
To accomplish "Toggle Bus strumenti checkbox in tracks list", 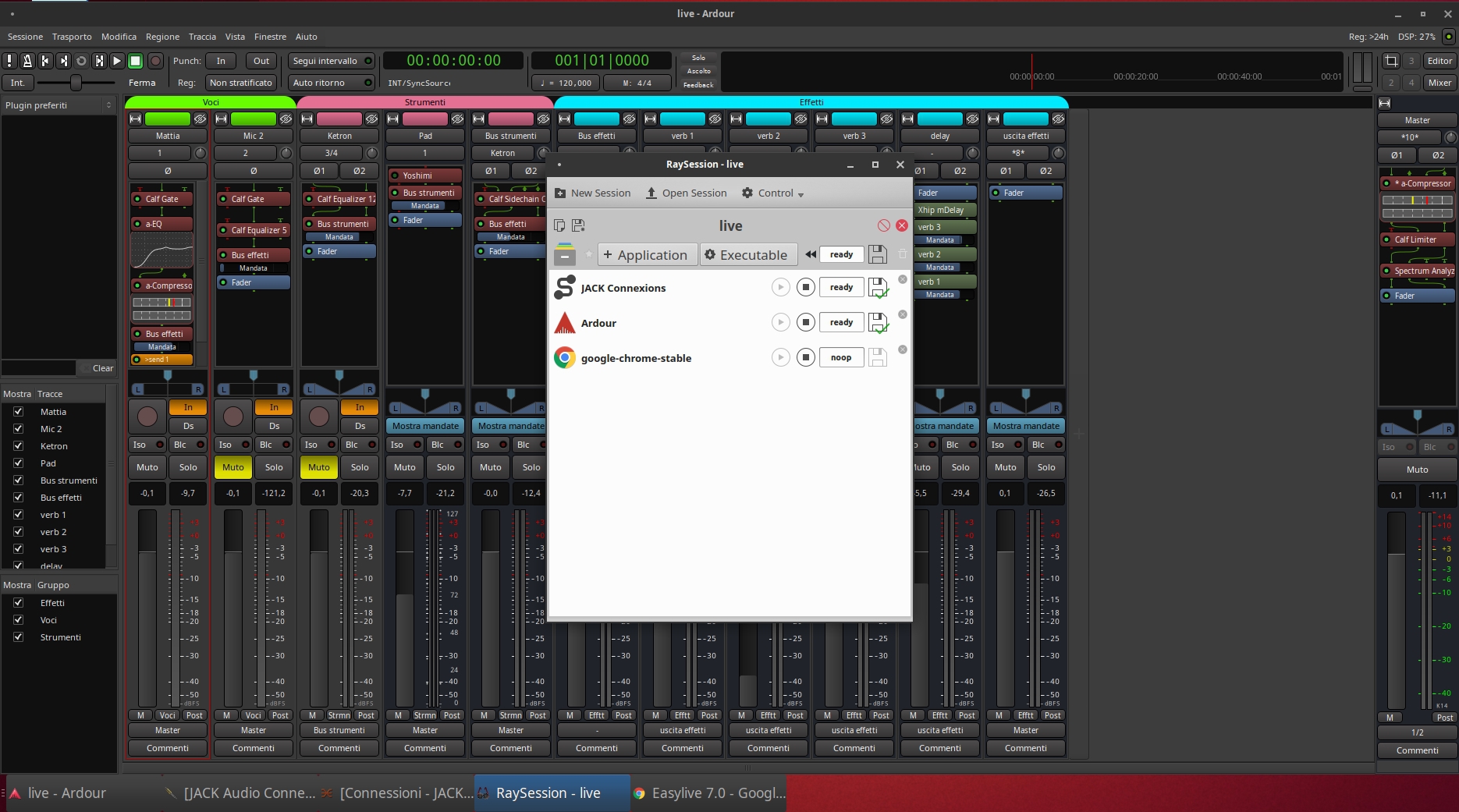I will pos(18,480).
